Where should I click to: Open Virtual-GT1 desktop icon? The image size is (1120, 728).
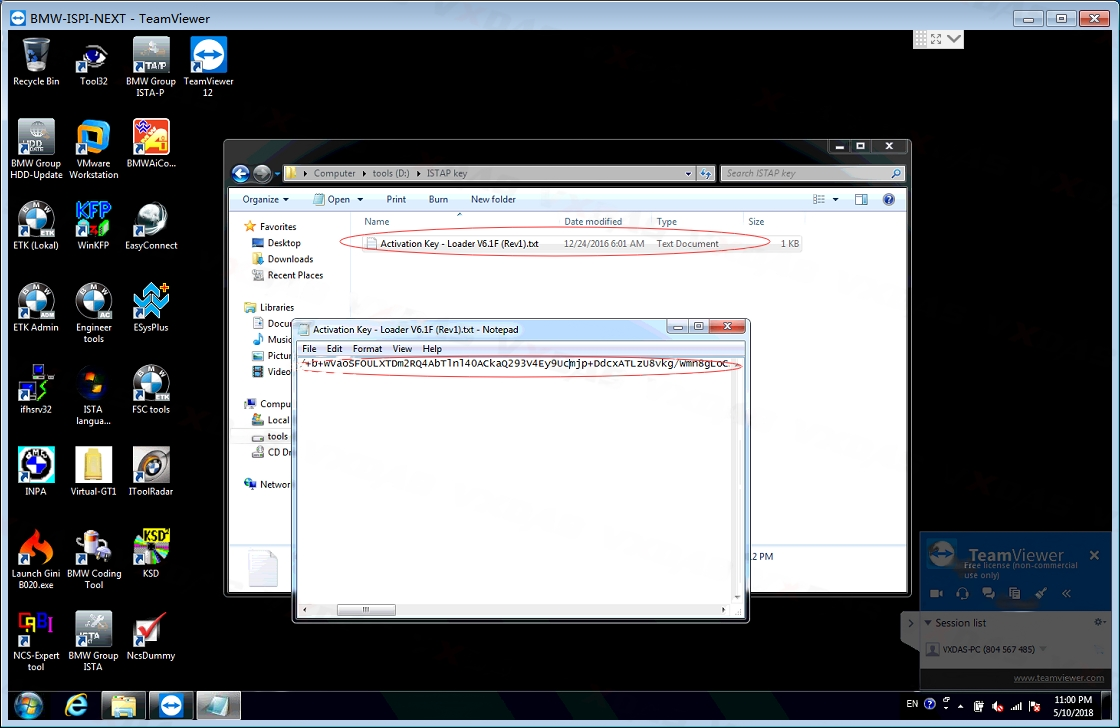(x=94, y=472)
